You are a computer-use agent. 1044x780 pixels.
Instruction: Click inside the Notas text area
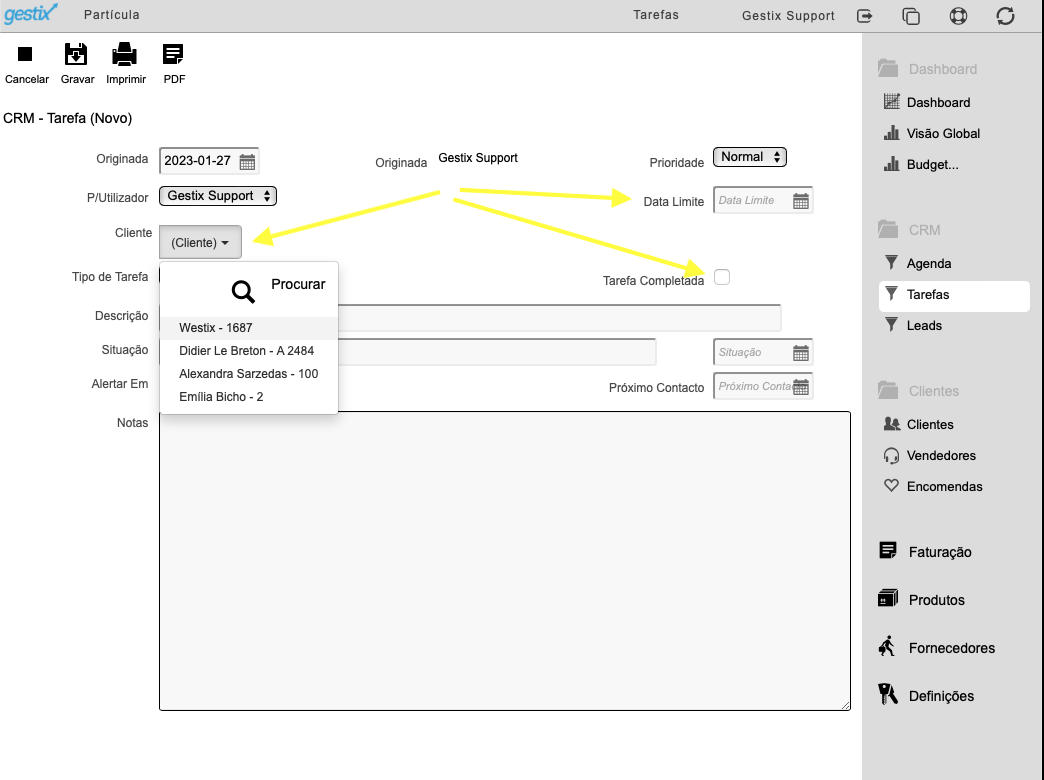click(505, 561)
